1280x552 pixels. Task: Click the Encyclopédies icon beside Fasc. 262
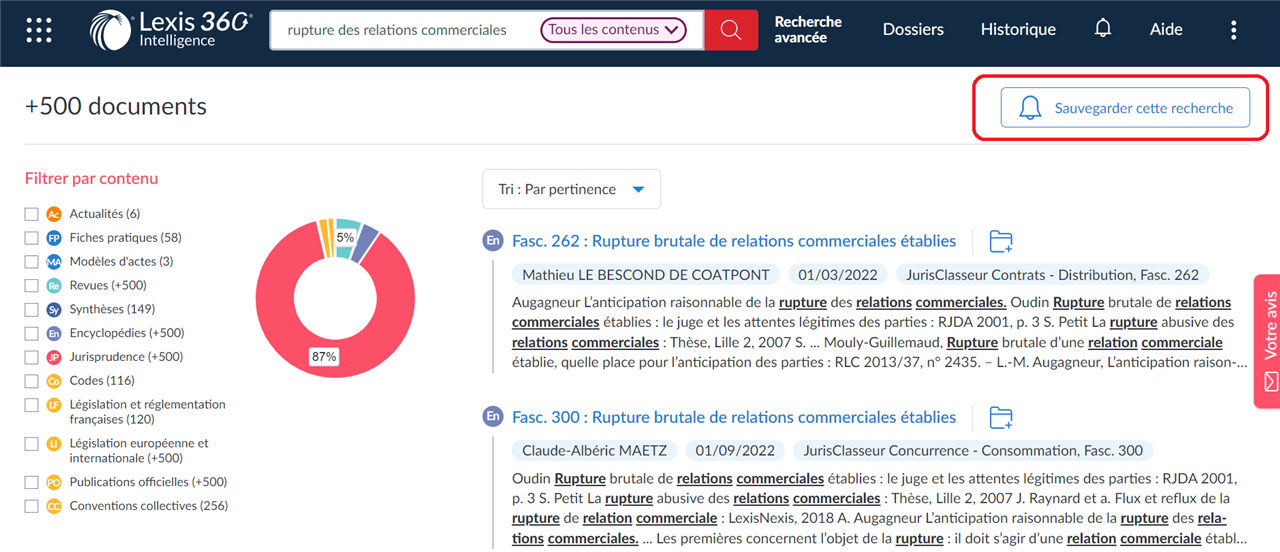(x=492, y=241)
